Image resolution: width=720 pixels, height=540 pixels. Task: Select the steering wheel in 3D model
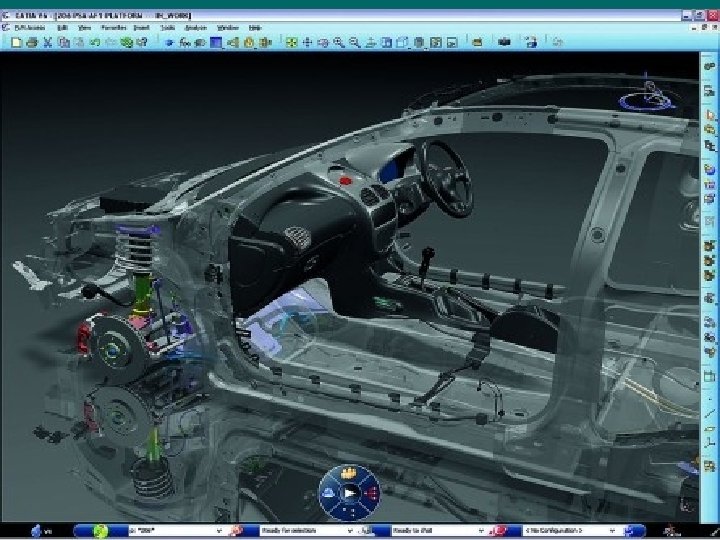pos(444,178)
